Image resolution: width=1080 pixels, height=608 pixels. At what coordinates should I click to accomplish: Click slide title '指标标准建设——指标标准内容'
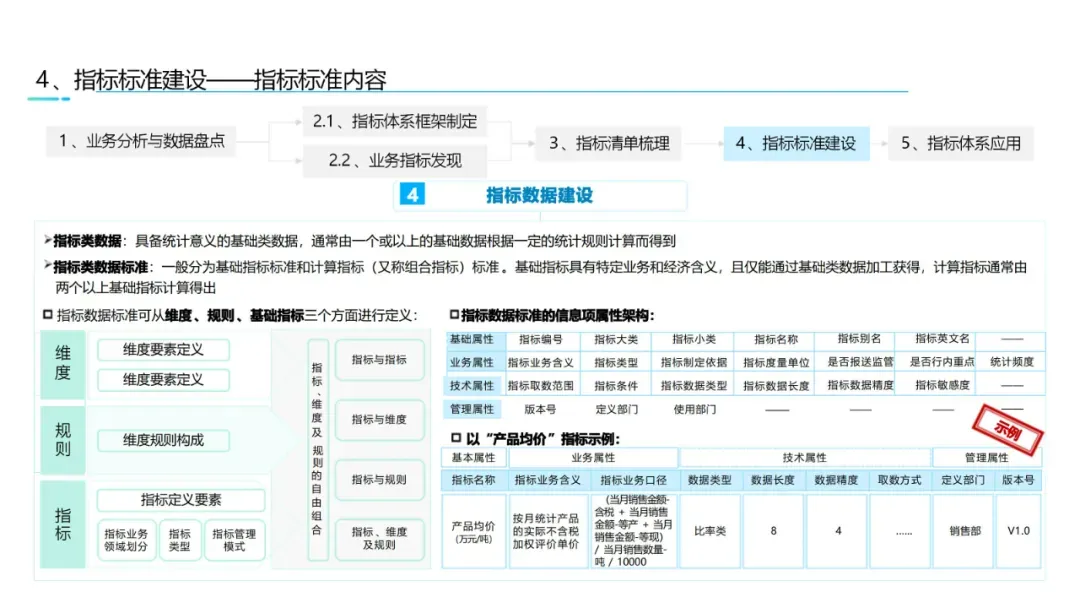[231, 80]
